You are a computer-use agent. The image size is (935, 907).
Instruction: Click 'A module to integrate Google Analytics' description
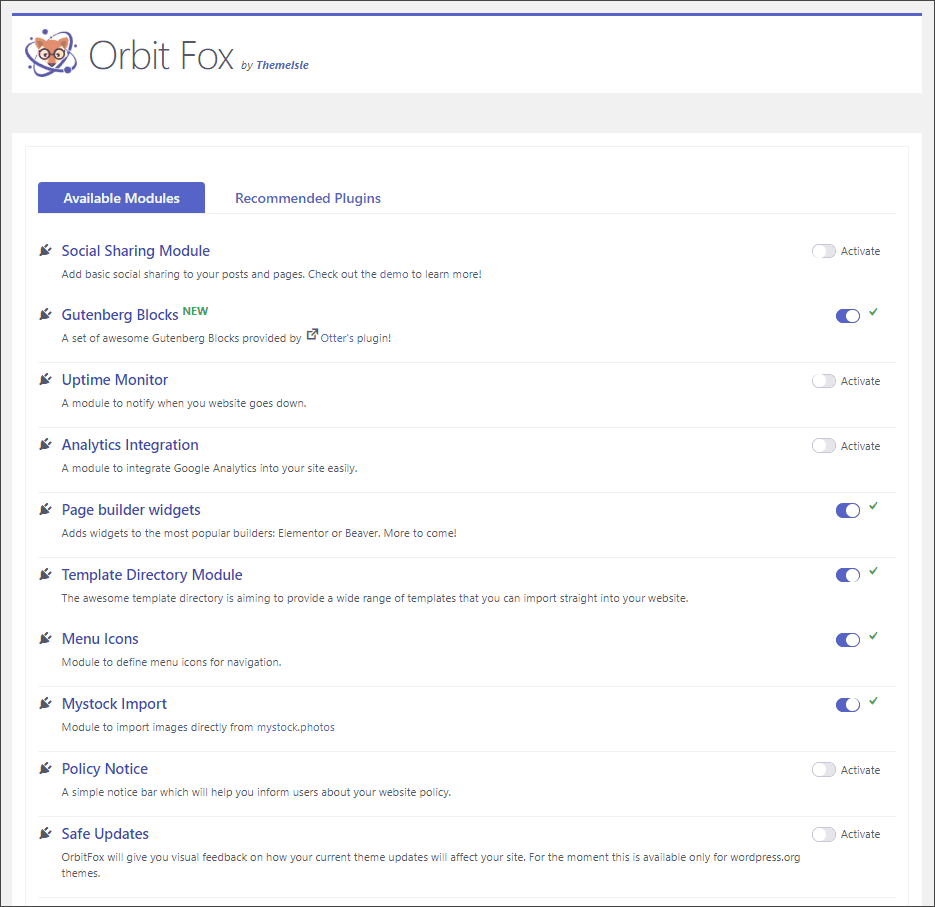pyautogui.click(x=209, y=469)
